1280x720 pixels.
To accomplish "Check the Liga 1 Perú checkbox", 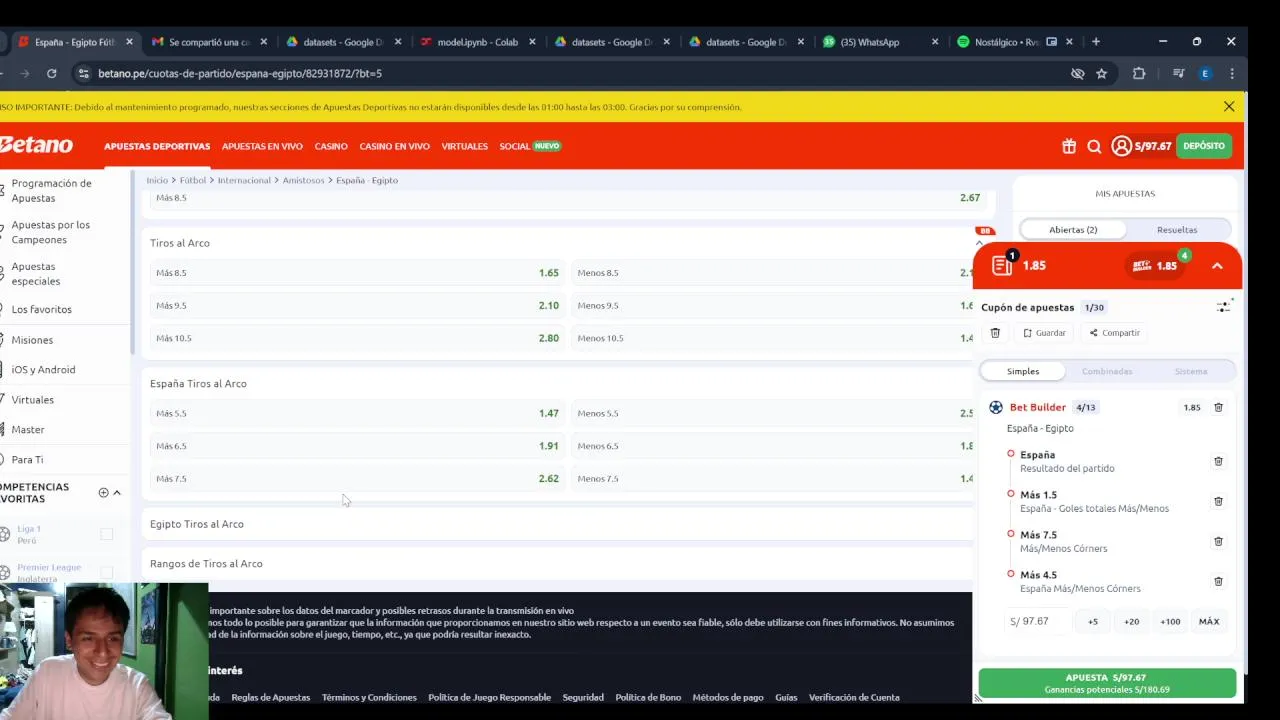I will (x=107, y=534).
